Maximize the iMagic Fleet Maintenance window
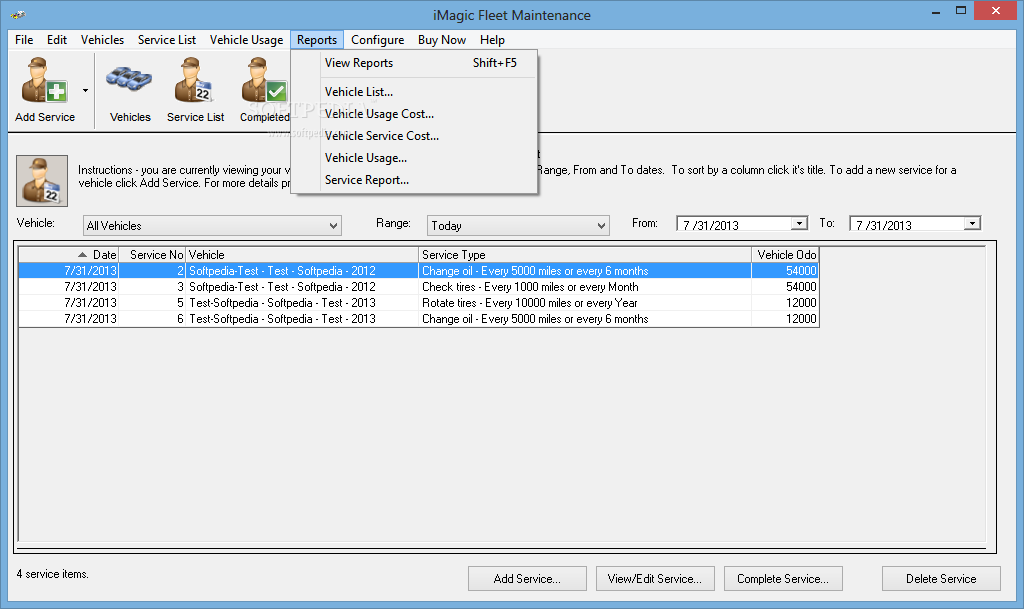1024x609 pixels. point(961,10)
